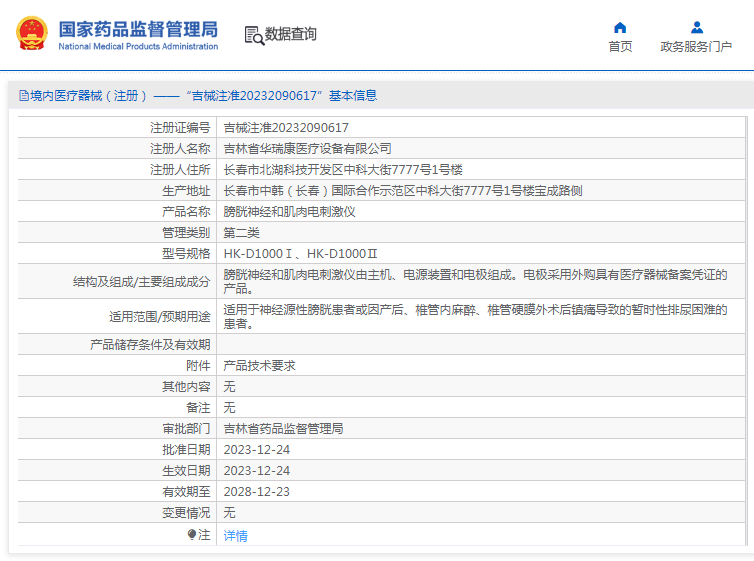This screenshot has width=754, height=561.
Task: Click the 境内医疗器械（注册）breadcrumb title
Action: pyautogui.click(x=88, y=96)
